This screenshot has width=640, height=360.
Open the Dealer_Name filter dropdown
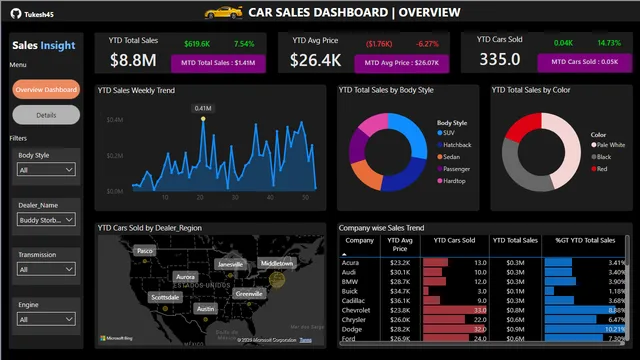tap(46, 220)
